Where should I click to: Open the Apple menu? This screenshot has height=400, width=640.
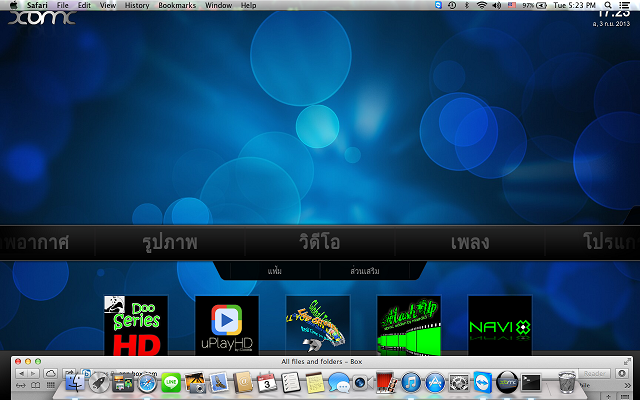pyautogui.click(x=13, y=5)
